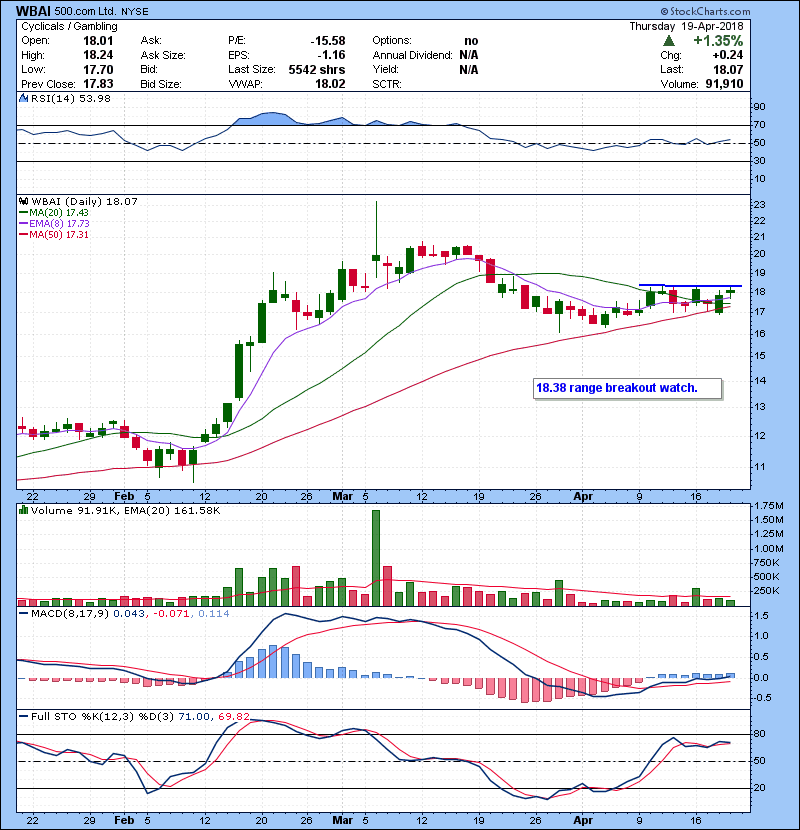Screen dimensions: 800x830
Task: Click the Last Size value 5542 shrs
Action: click(x=317, y=69)
